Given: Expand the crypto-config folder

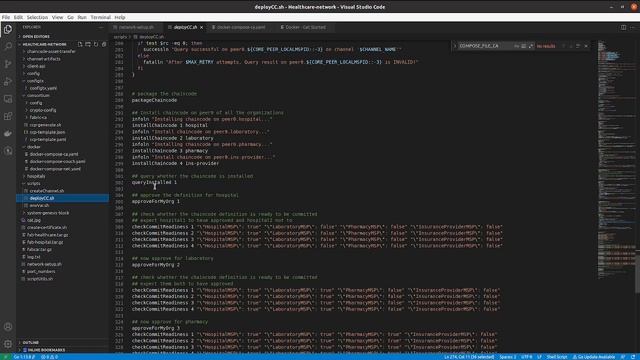Looking at the screenshot, I should [x=43, y=110].
